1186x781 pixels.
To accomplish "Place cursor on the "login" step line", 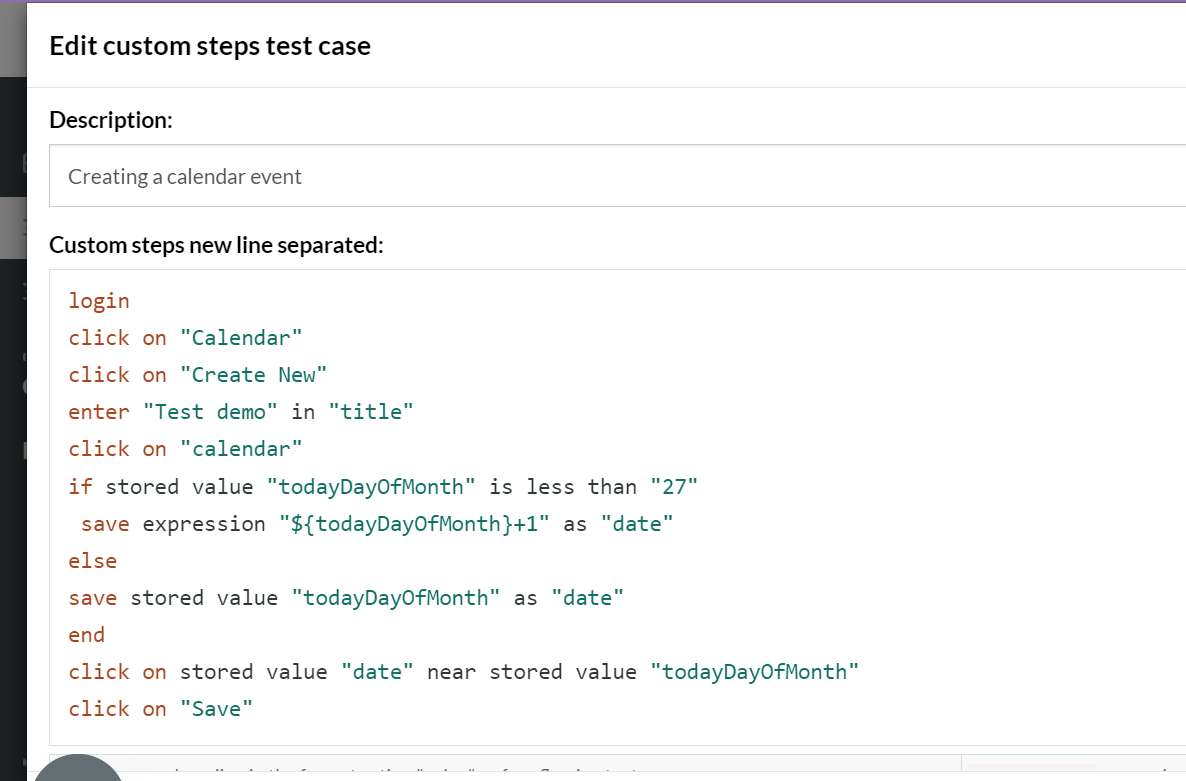I will coord(99,301).
